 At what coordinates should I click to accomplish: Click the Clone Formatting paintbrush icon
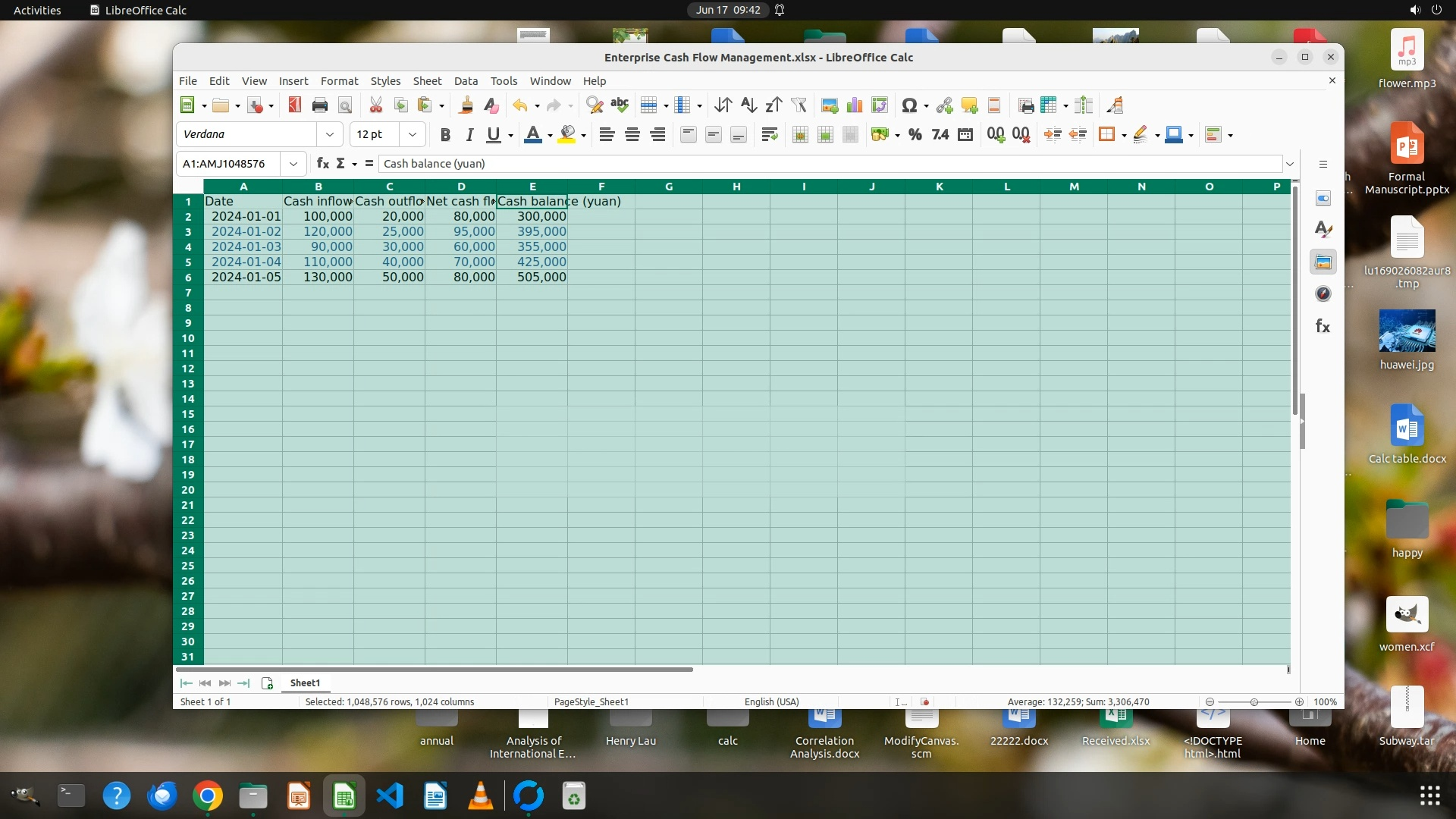pos(466,105)
